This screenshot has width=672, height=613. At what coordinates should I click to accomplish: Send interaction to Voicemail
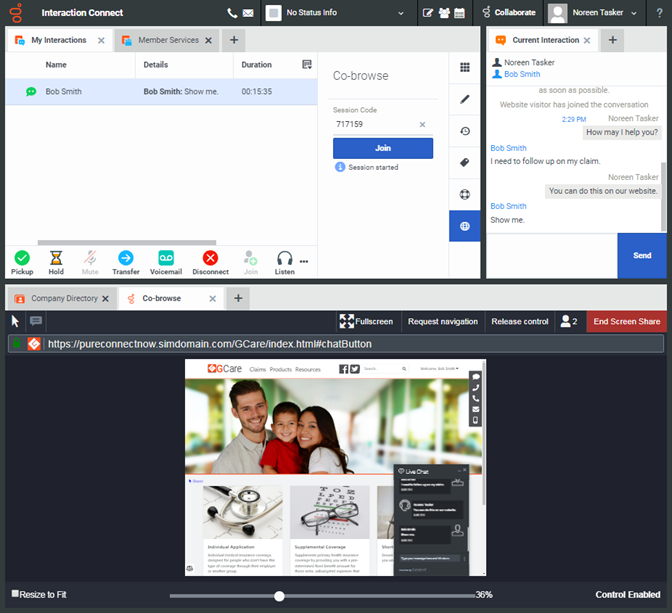[166, 258]
